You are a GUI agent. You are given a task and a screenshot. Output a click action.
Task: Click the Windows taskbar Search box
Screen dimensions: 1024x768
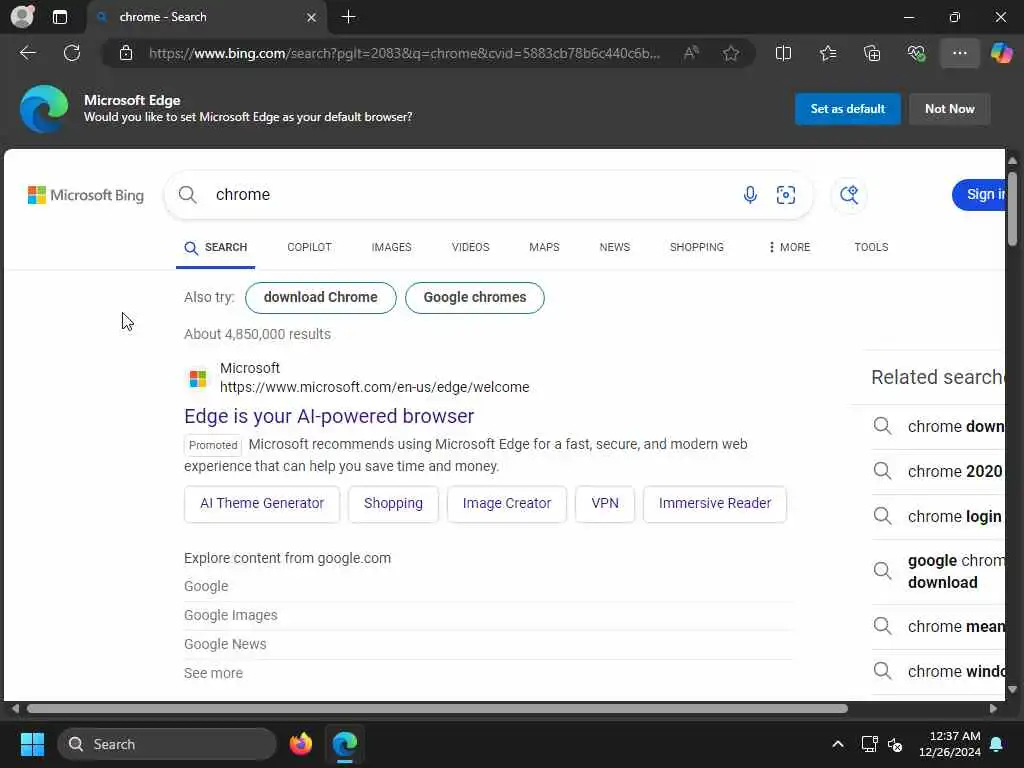tap(167, 744)
